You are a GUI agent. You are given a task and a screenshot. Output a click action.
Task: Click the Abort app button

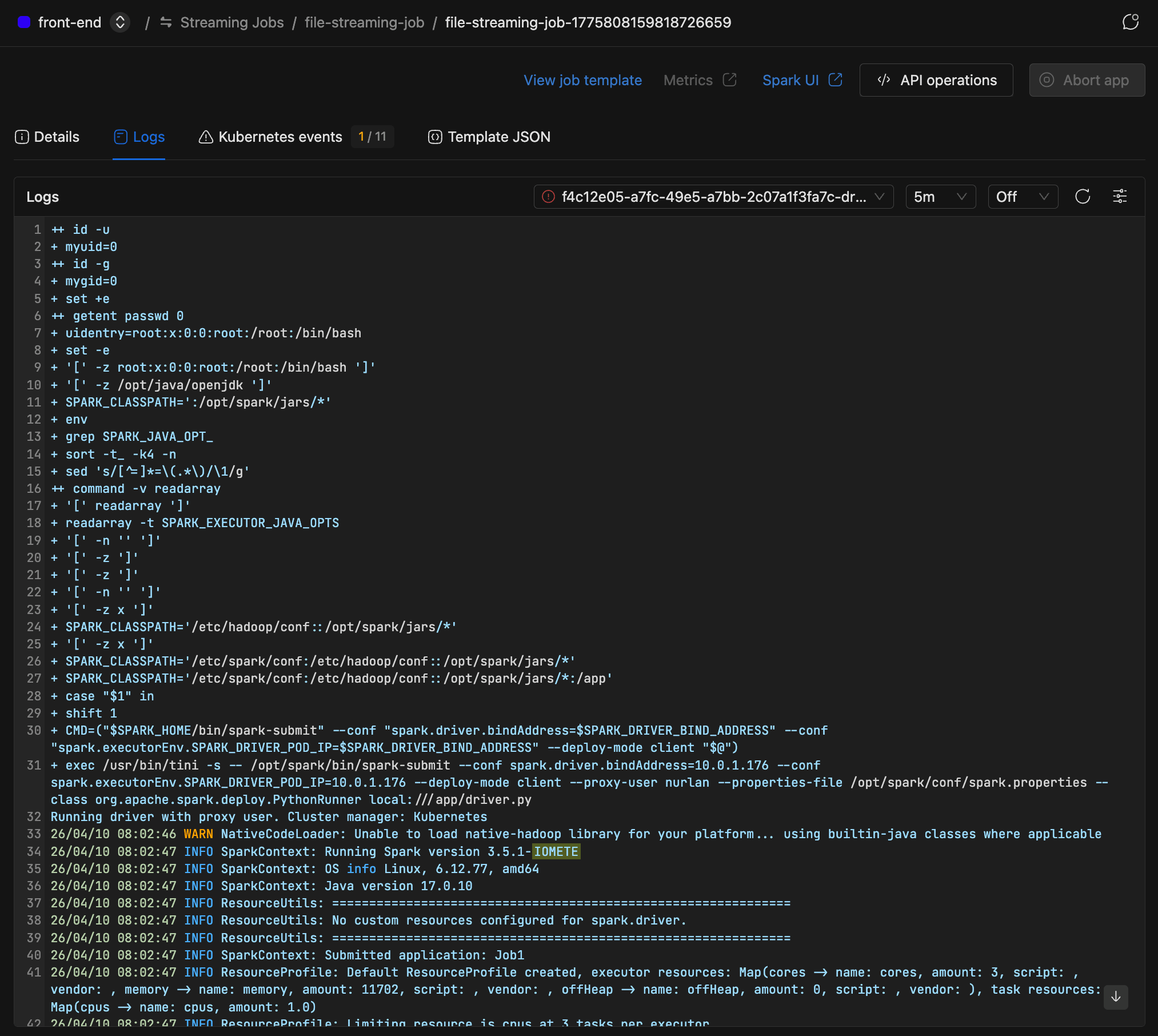point(1087,80)
